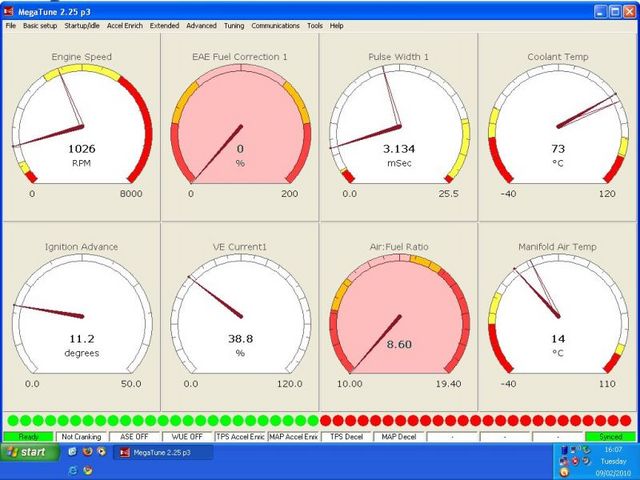This screenshot has height=480, width=640.
Task: Expand the Accel Enrich menu
Action: (x=128, y=25)
